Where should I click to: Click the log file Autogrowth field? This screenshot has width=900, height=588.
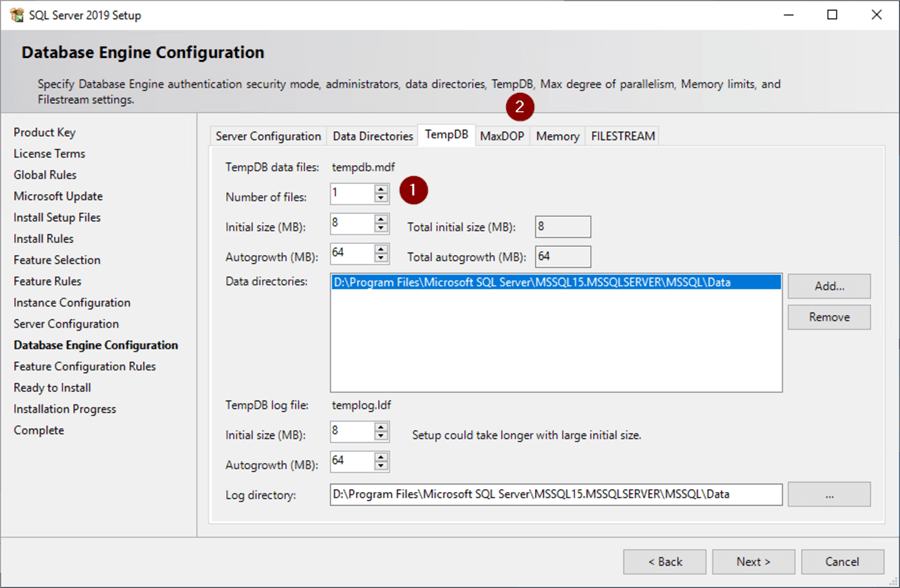point(352,461)
